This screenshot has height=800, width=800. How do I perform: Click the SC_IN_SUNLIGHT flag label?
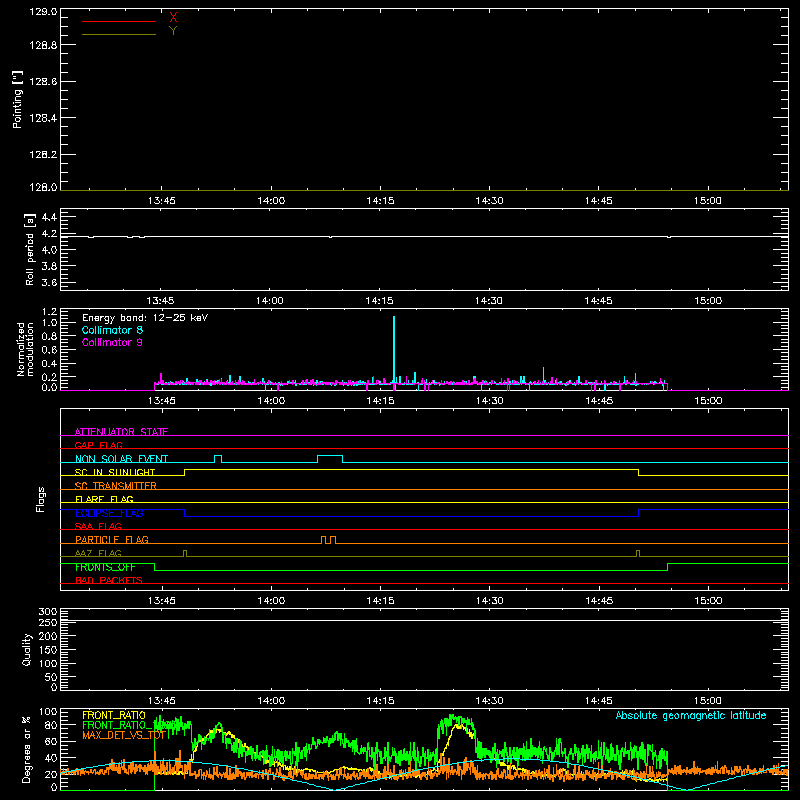point(115,472)
